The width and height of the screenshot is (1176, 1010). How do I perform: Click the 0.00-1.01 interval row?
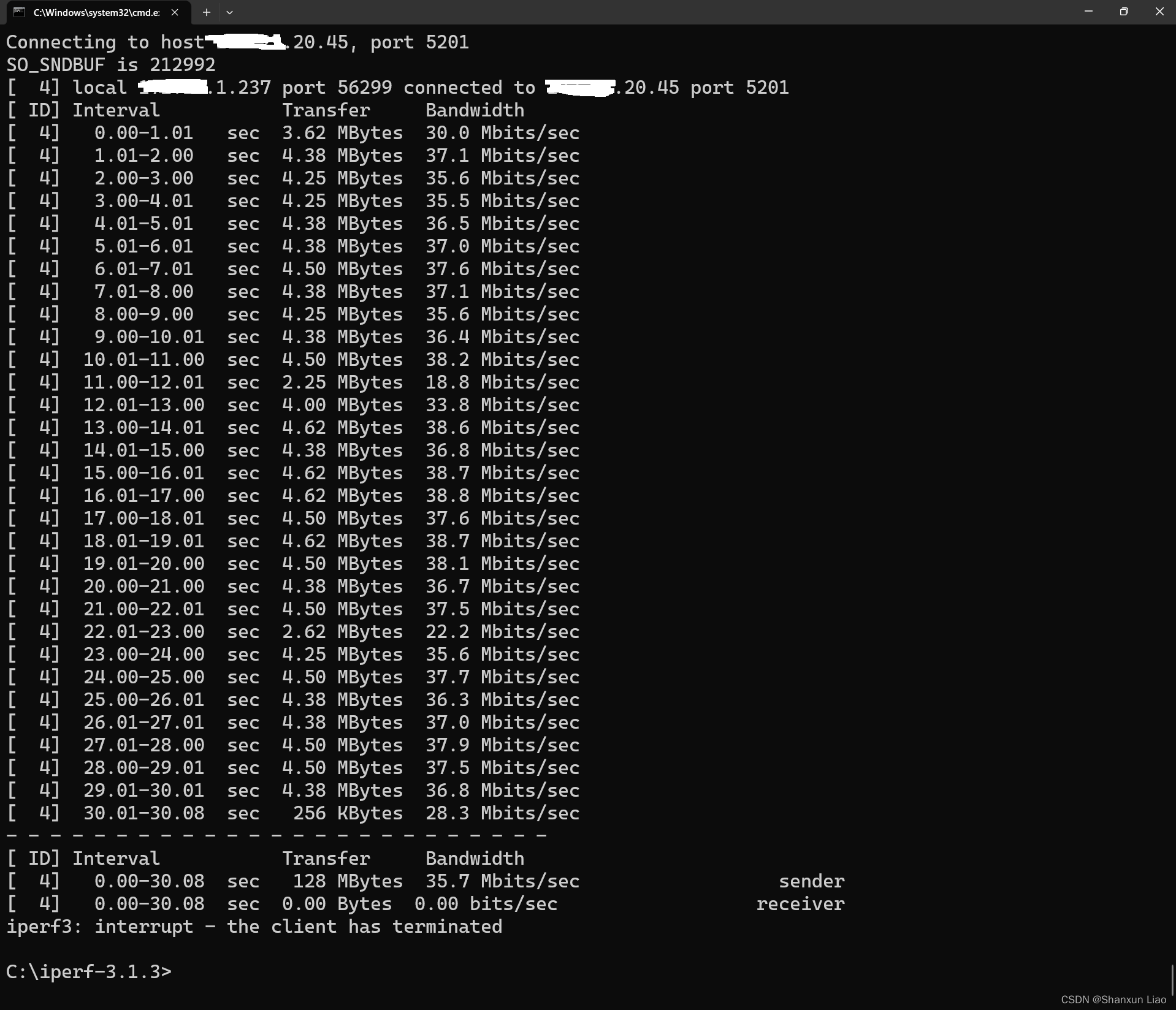[294, 132]
